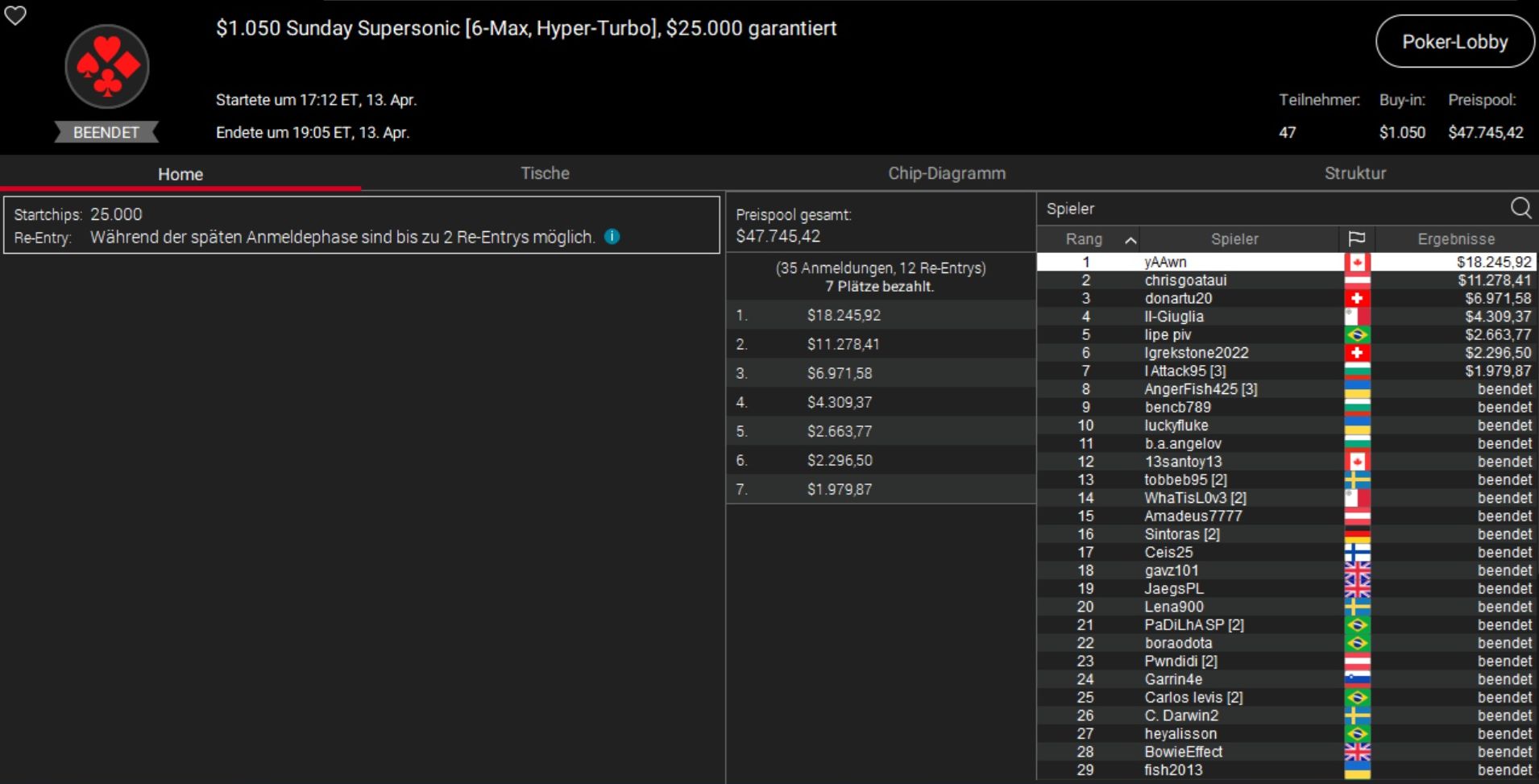Select player WhaTisL0v3 [2] row
This screenshot has width=1539, height=784.
pos(1286,498)
